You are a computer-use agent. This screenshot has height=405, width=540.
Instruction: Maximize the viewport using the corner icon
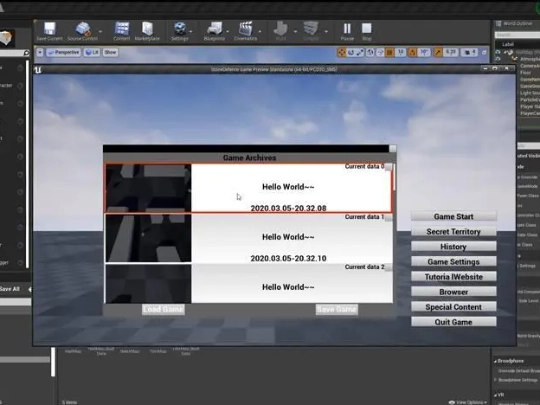(484, 52)
